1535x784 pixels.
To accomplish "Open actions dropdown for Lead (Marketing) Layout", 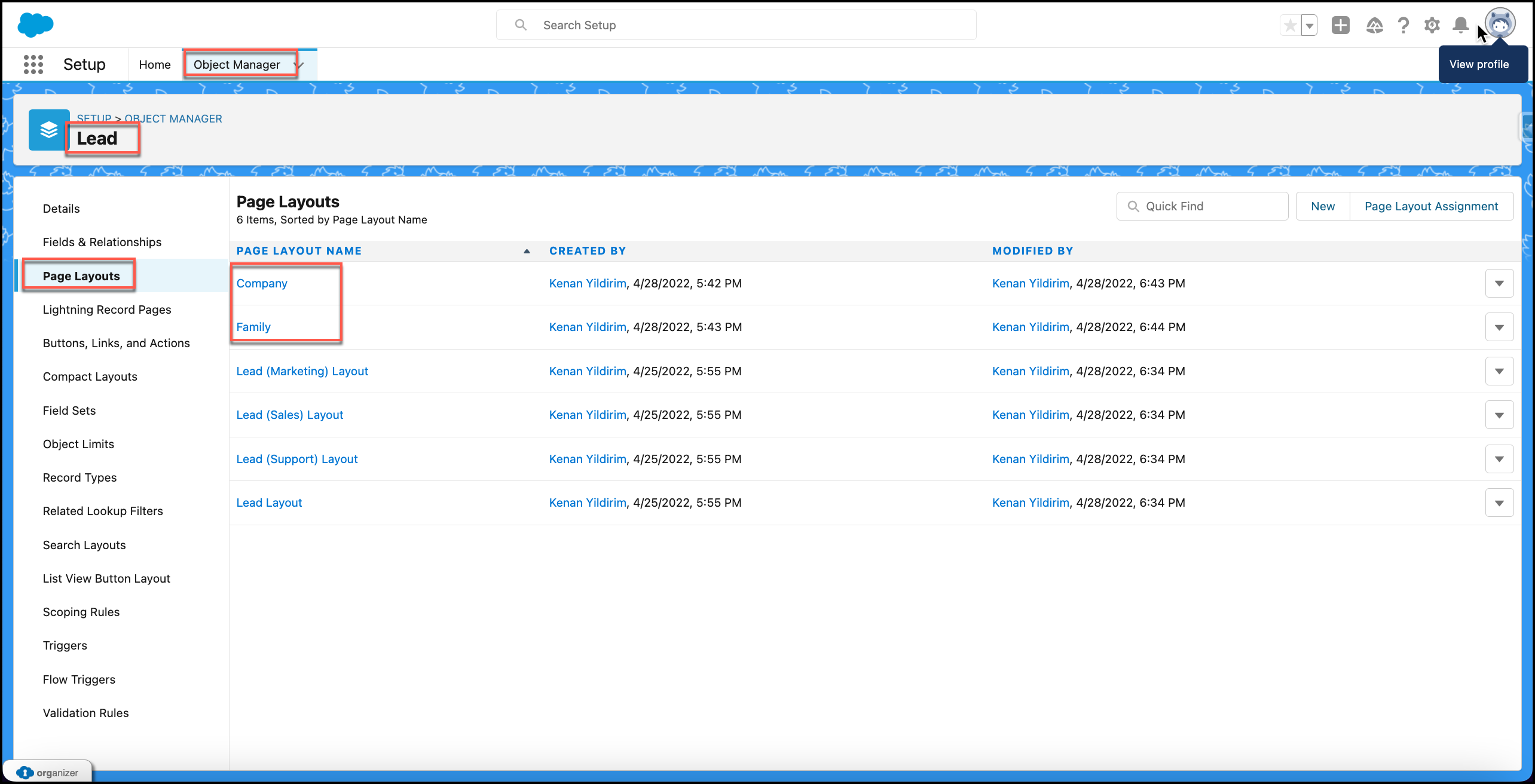I will (1499, 371).
